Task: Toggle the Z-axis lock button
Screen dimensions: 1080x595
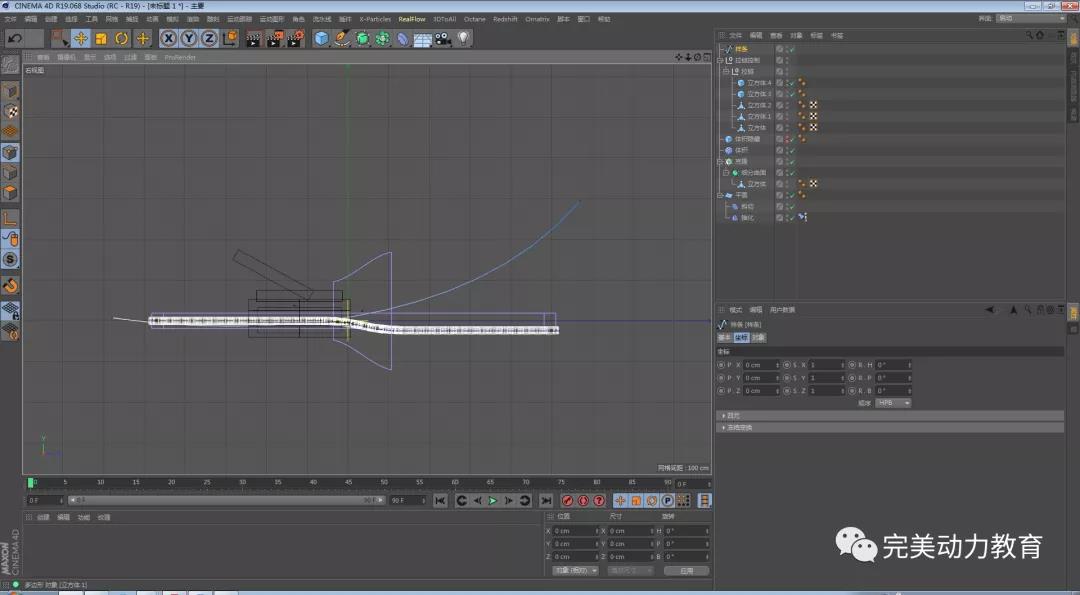Action: click(x=209, y=38)
